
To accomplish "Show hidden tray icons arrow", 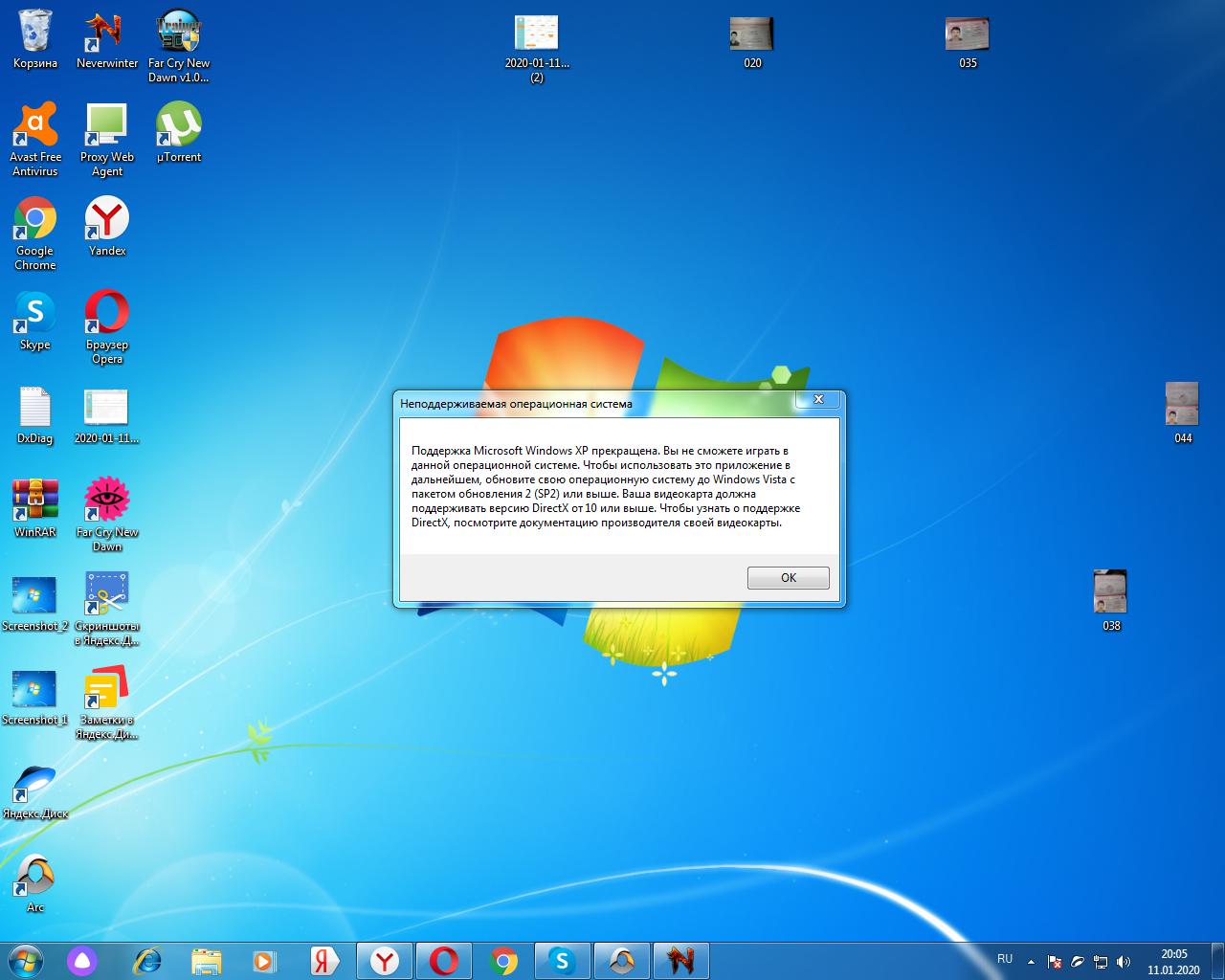I will 1031,962.
